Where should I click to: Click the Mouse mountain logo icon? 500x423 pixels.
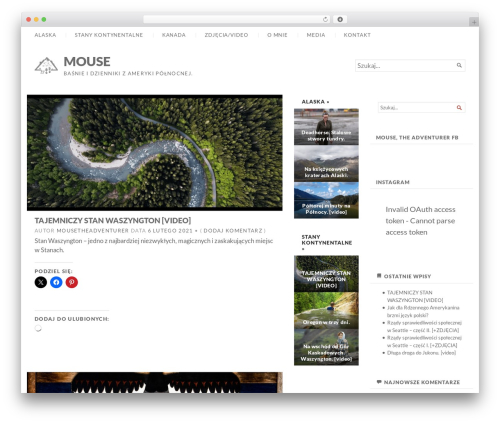point(46,65)
